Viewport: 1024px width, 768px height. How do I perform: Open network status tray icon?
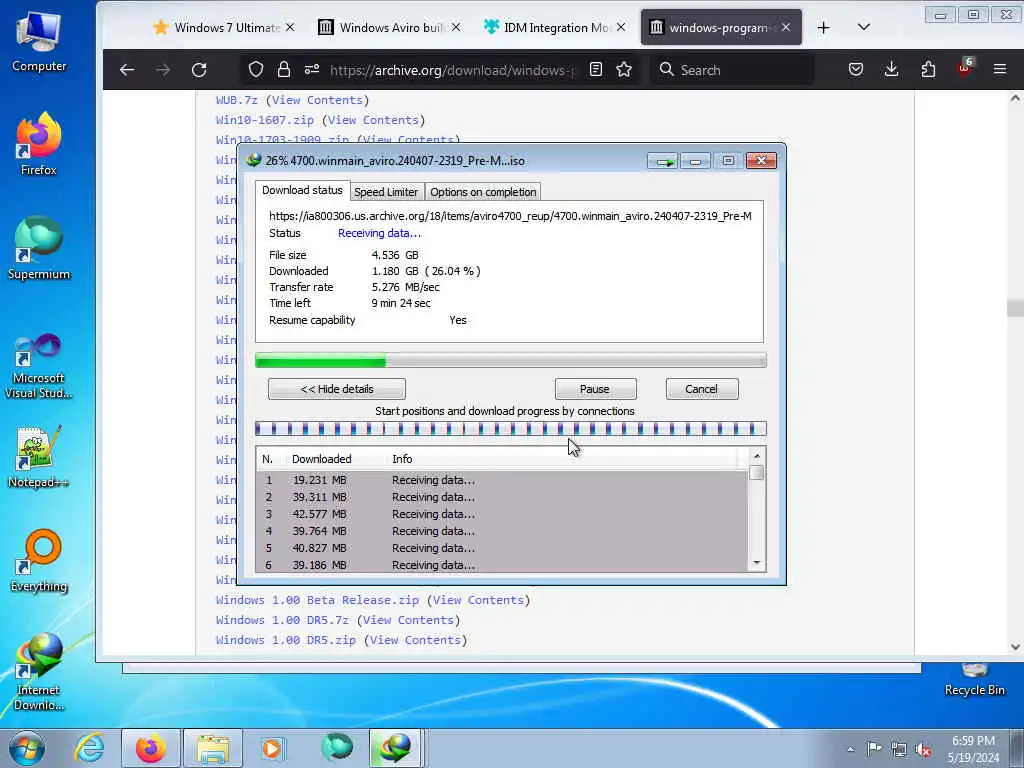click(899, 749)
